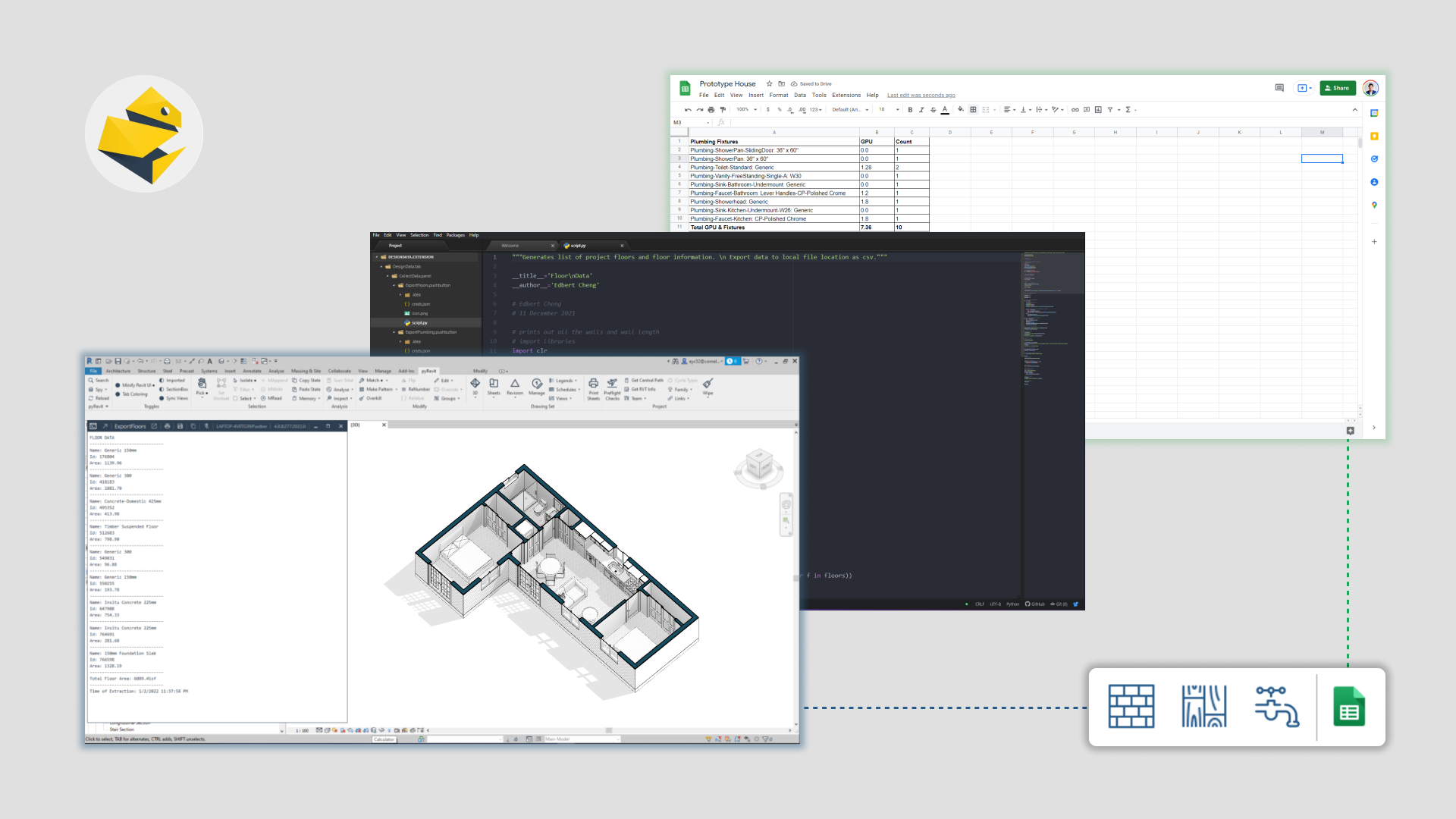Open the 100% zoom dropdown in Sheets

[x=746, y=110]
